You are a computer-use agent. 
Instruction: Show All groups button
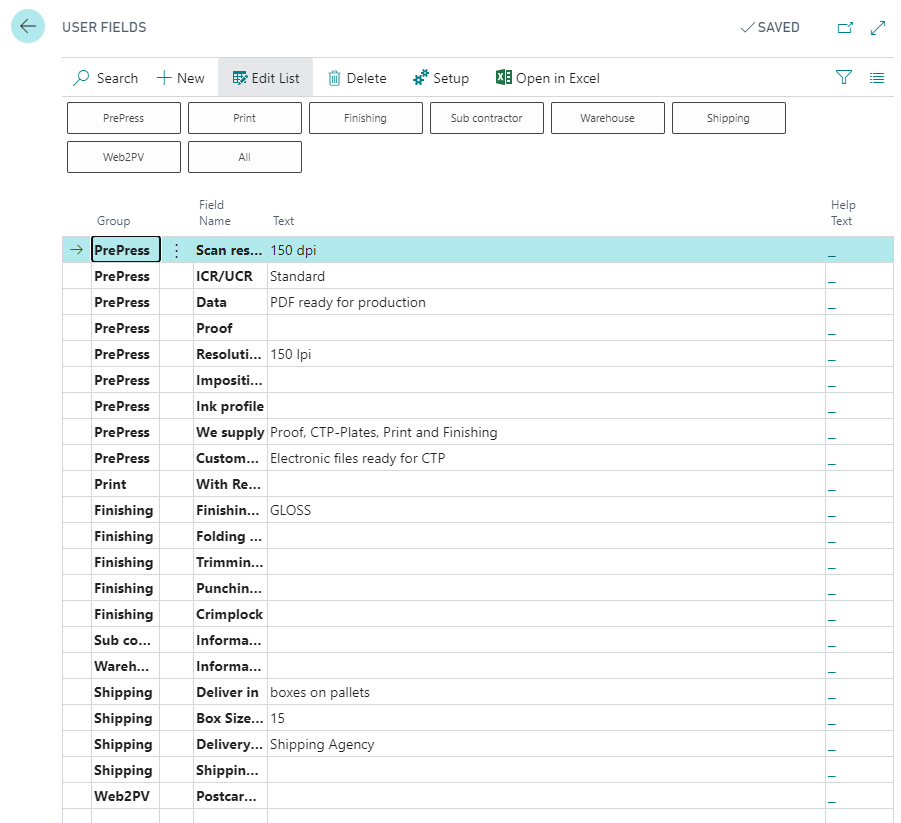coord(245,157)
